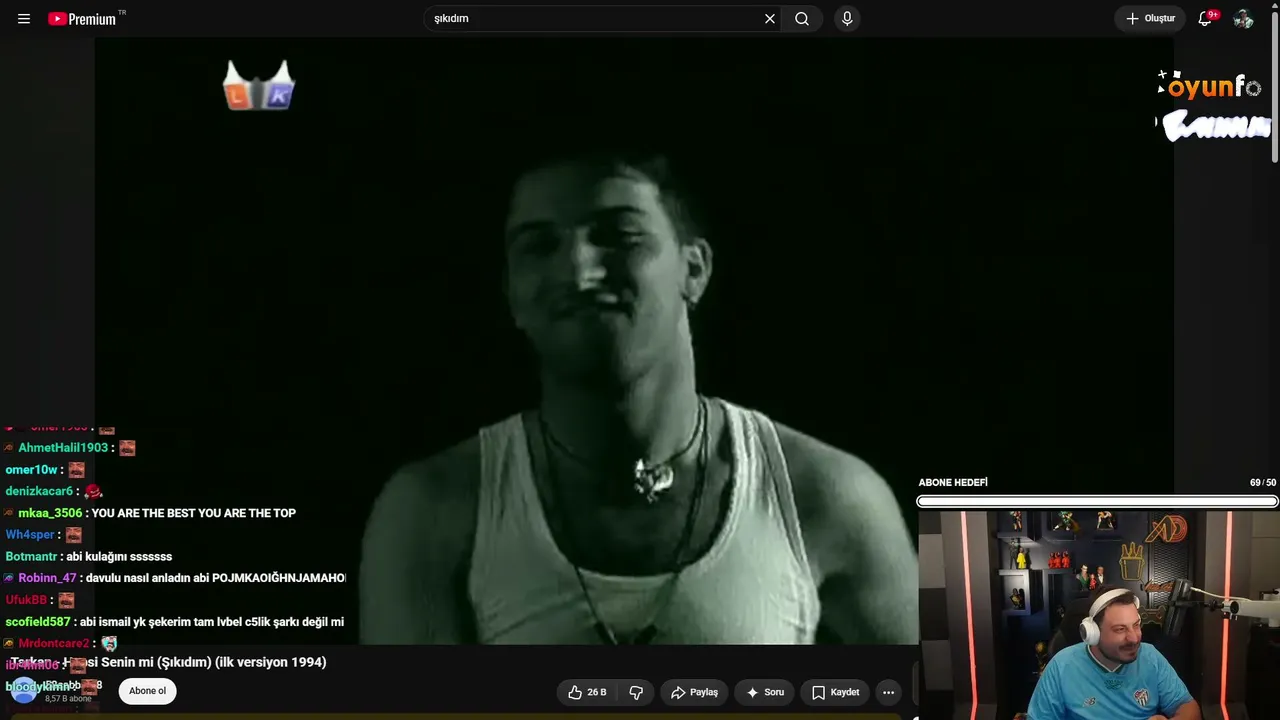
Task: Click the 69 / 50 goal counter
Action: [x=1263, y=483]
